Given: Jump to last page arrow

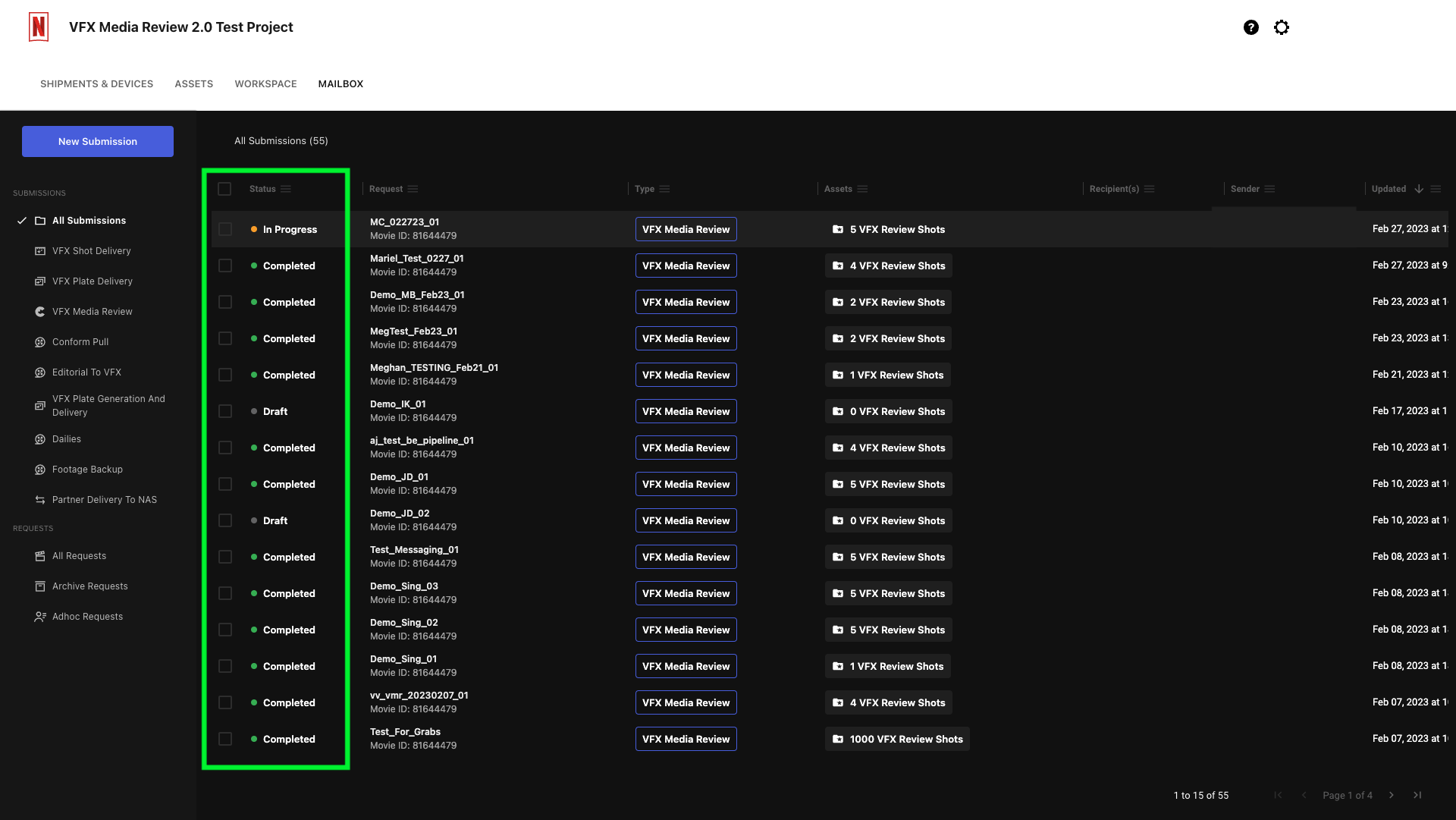Looking at the screenshot, I should click(x=1417, y=795).
